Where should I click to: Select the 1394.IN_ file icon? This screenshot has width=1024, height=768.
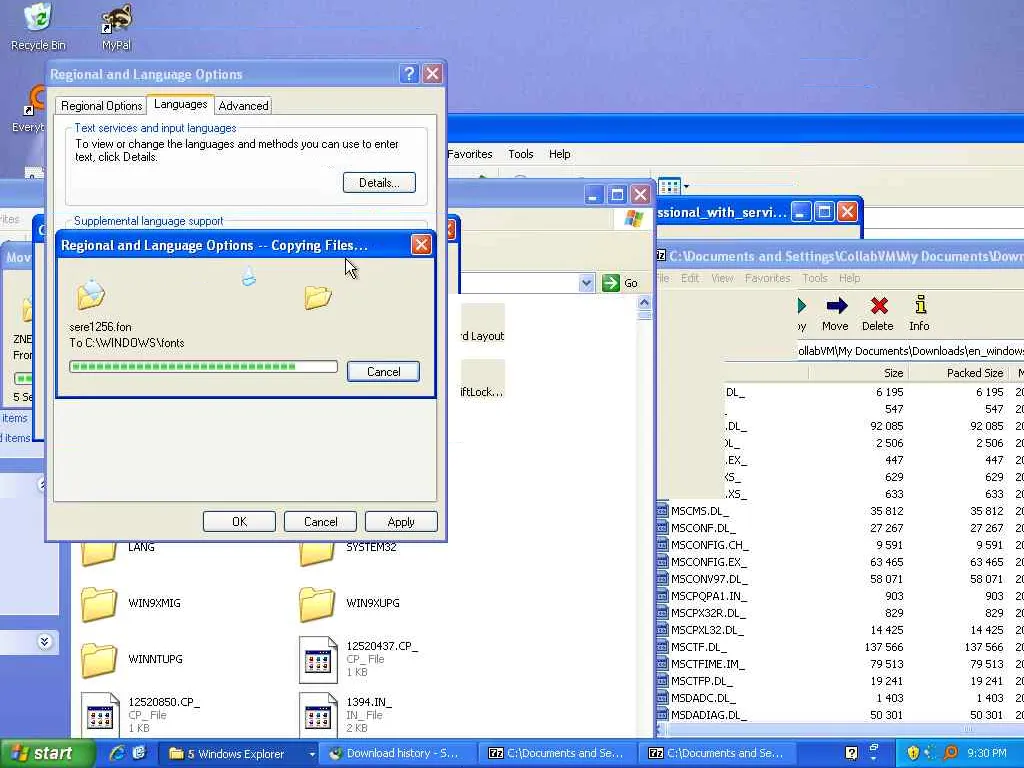[318, 716]
